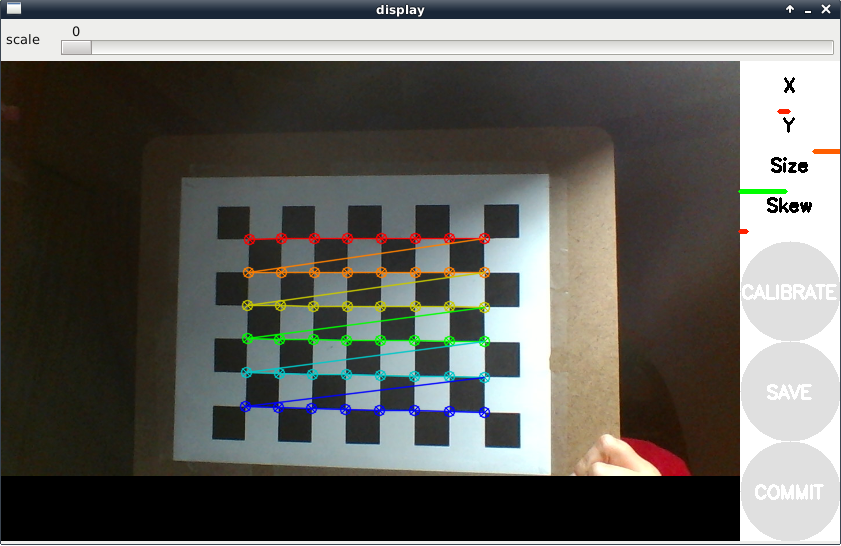
Task: Click the CALIBRATE round button
Action: click(789, 292)
